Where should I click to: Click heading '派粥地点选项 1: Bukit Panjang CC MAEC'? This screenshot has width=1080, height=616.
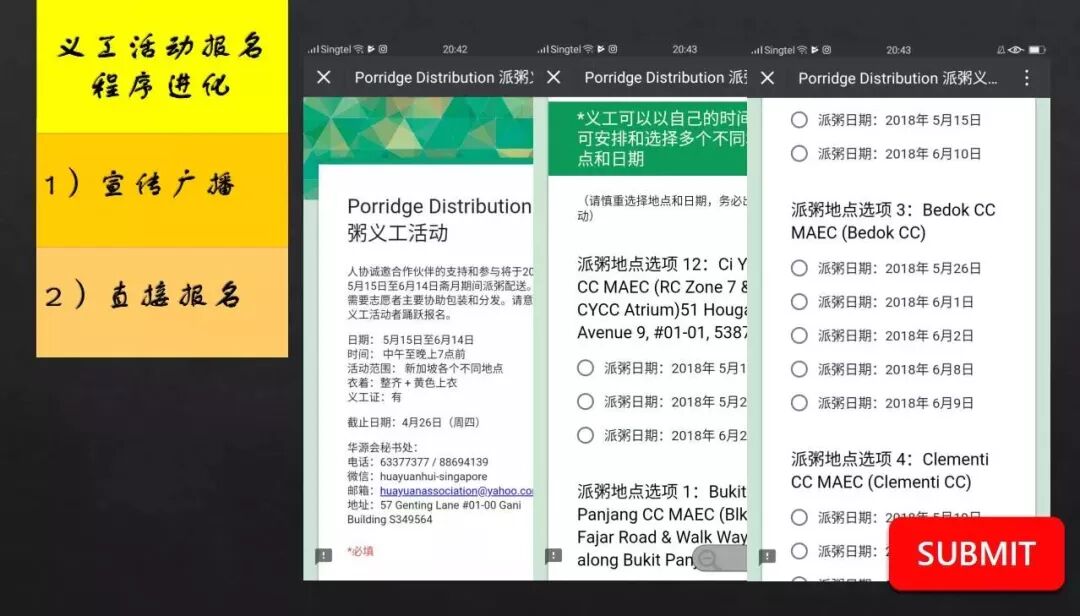(662, 526)
